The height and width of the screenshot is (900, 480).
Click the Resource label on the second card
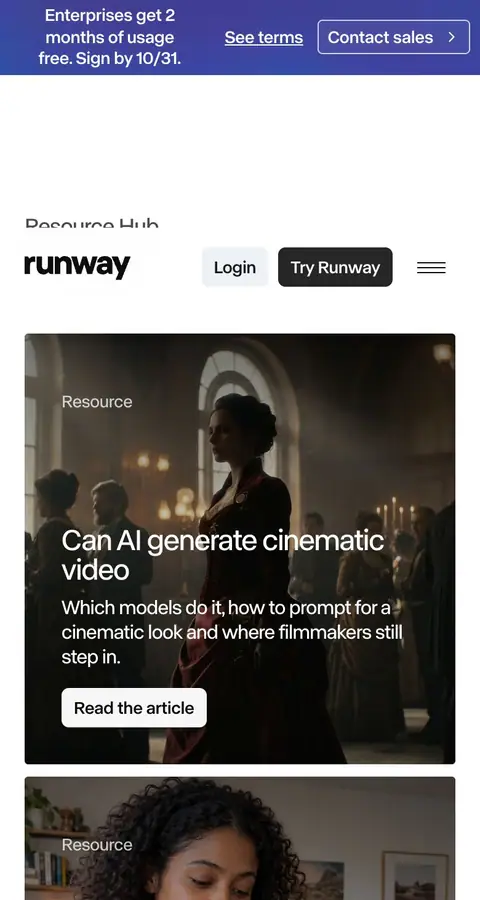tap(97, 845)
